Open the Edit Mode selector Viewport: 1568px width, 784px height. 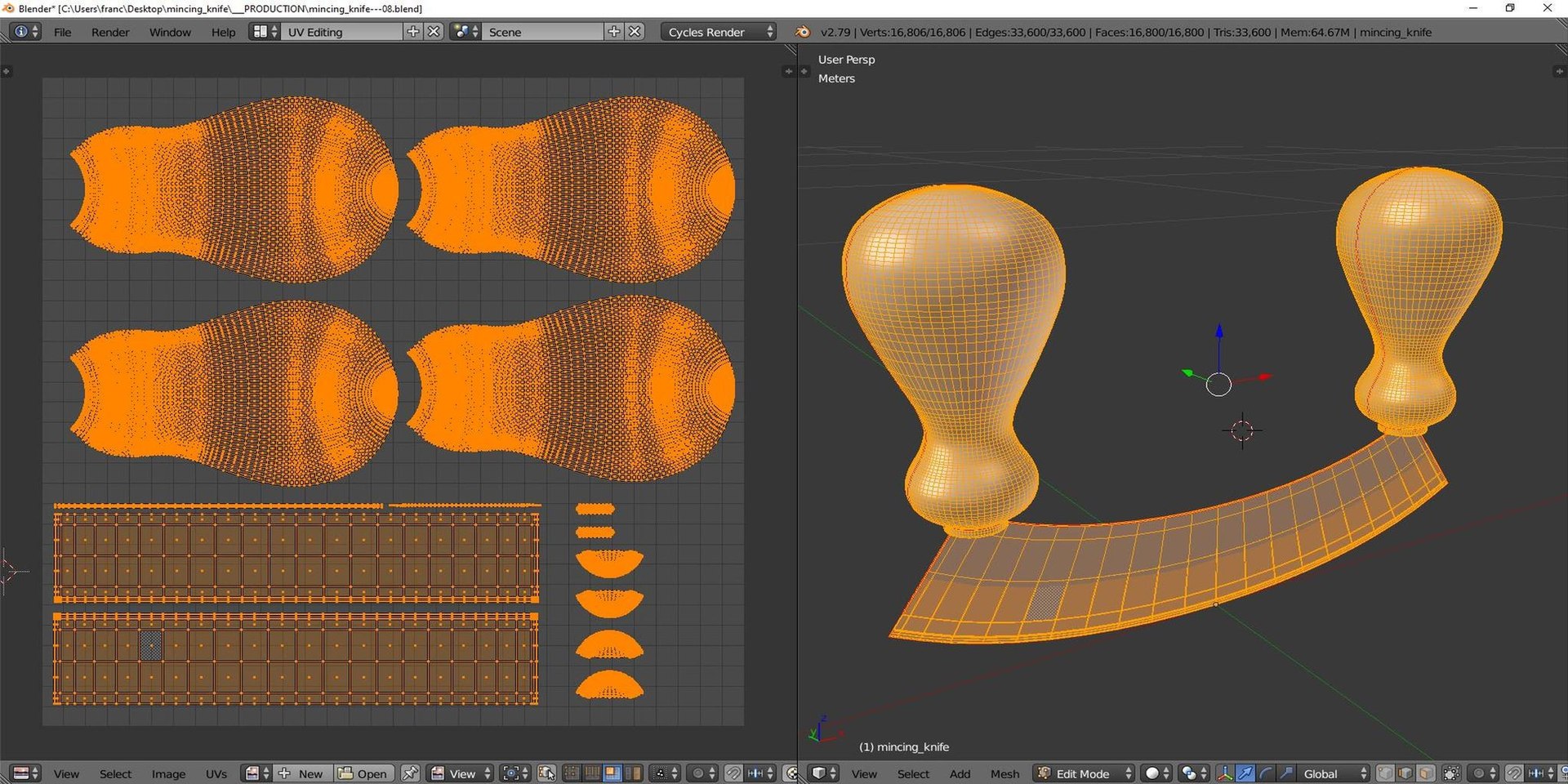tap(1084, 773)
